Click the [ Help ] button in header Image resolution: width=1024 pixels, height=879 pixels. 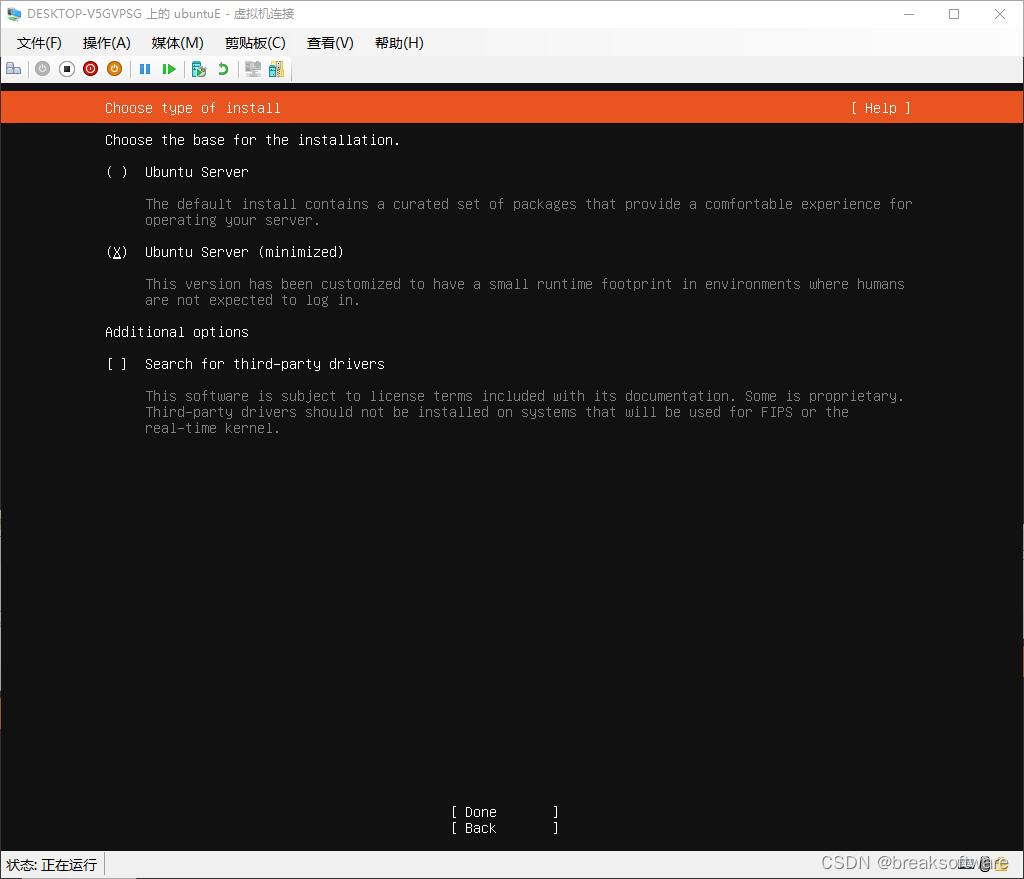point(880,108)
